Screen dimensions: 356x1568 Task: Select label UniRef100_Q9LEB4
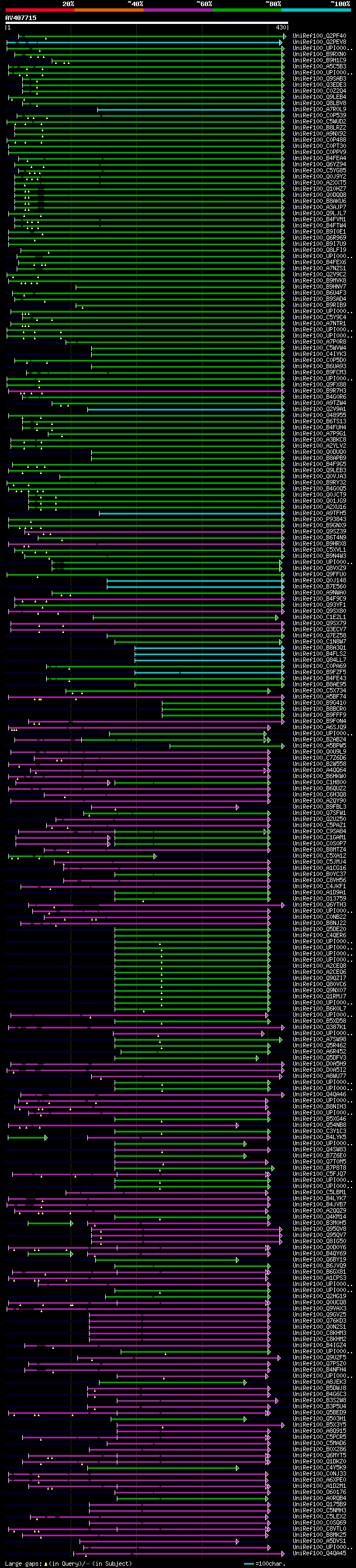(x=319, y=97)
